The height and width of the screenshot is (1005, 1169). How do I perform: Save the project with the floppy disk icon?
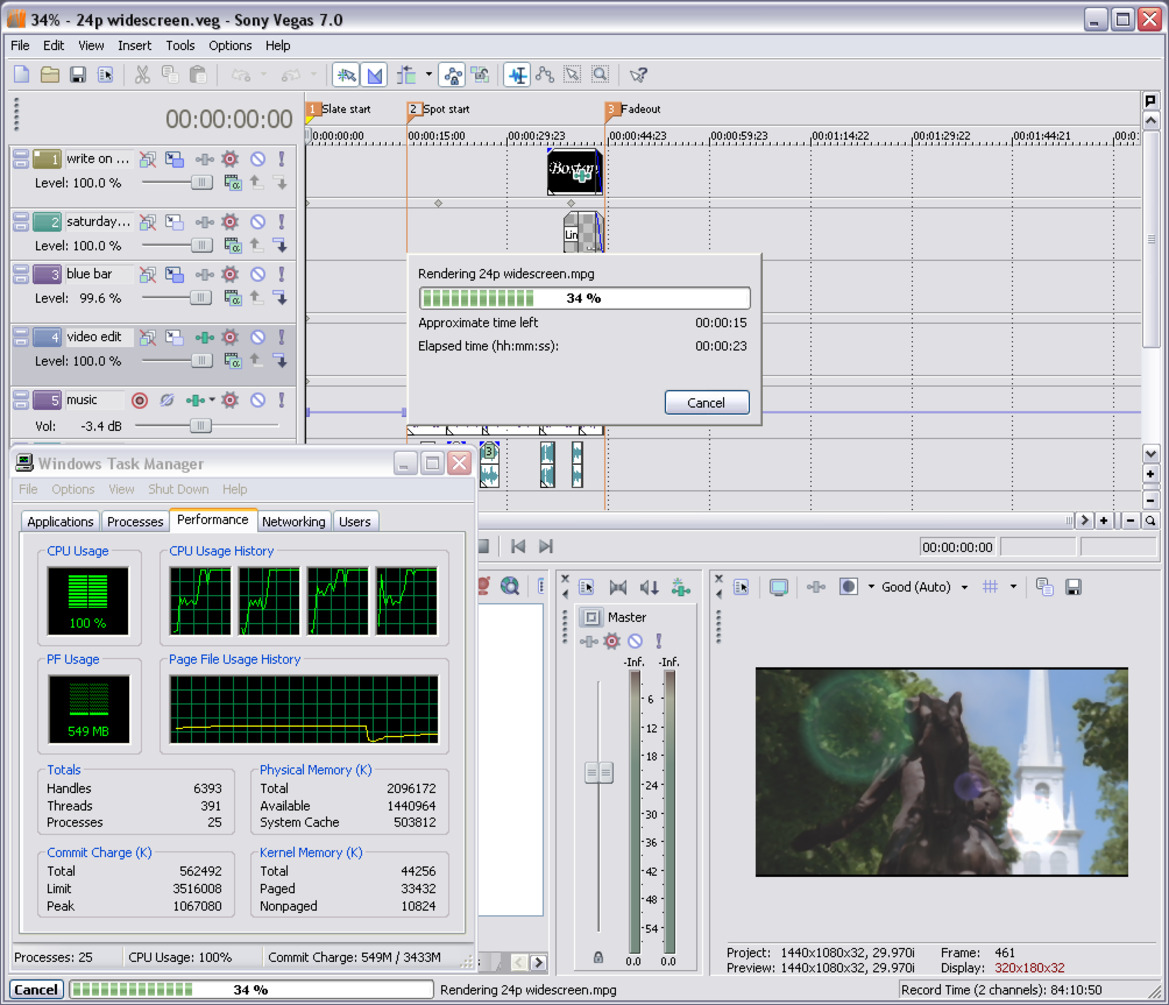(x=78, y=75)
